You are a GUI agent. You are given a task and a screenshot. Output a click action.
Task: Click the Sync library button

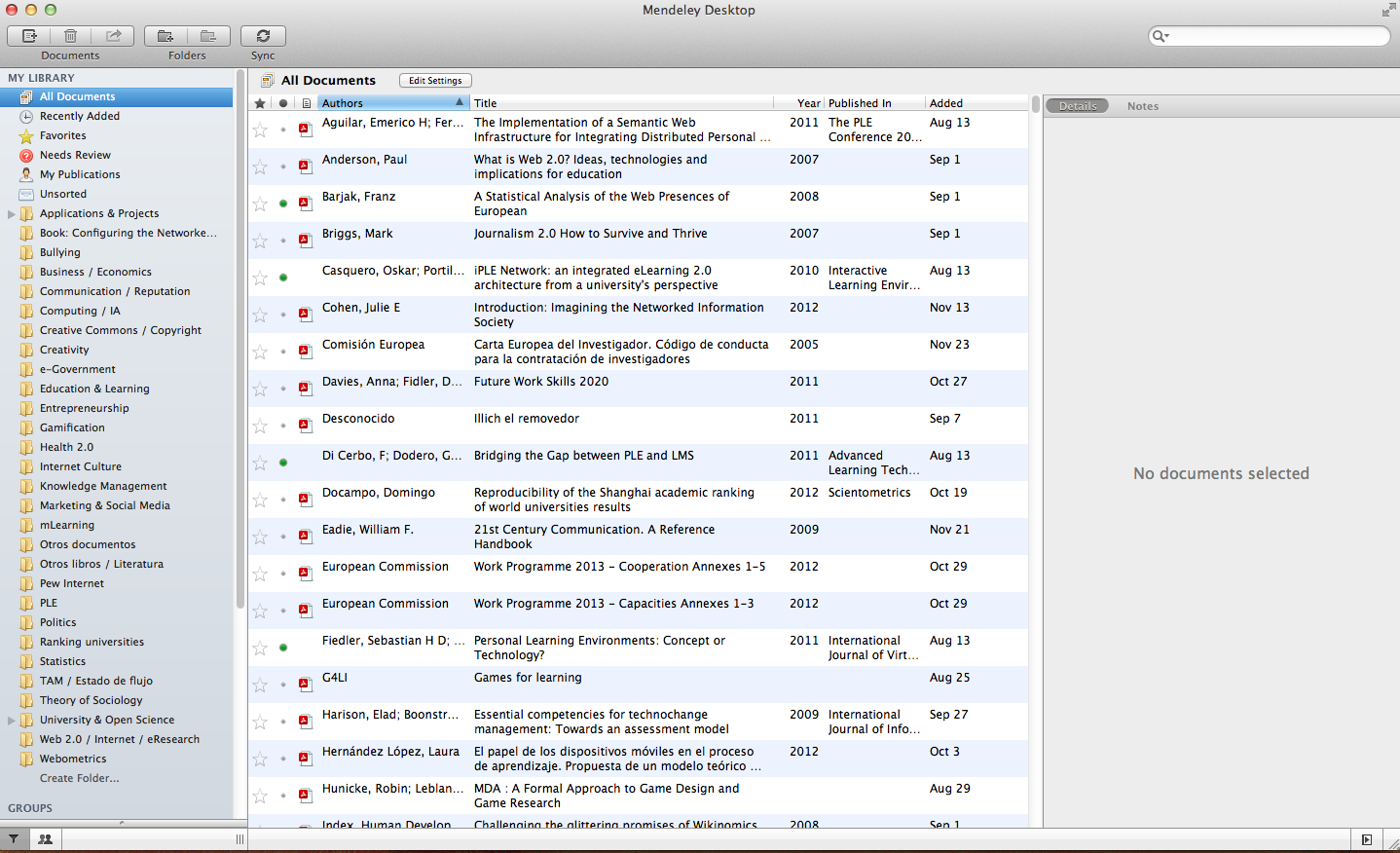263,36
